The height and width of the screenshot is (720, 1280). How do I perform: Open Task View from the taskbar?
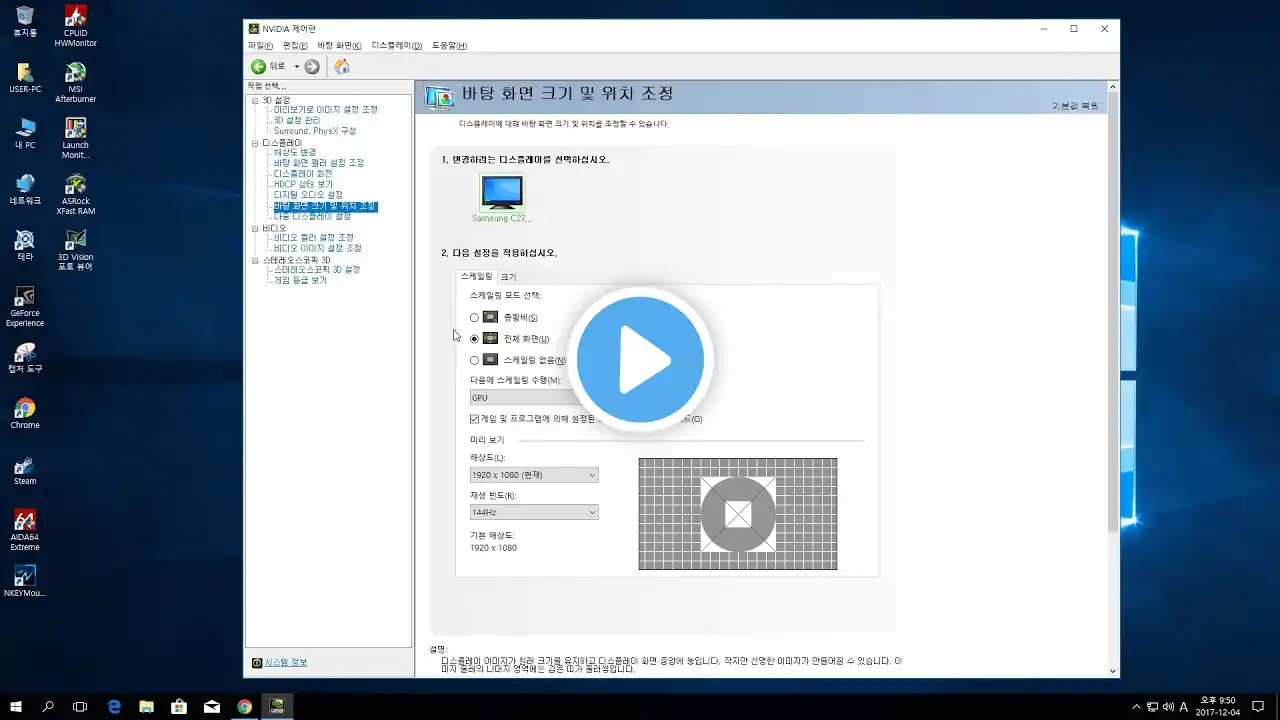[80, 706]
